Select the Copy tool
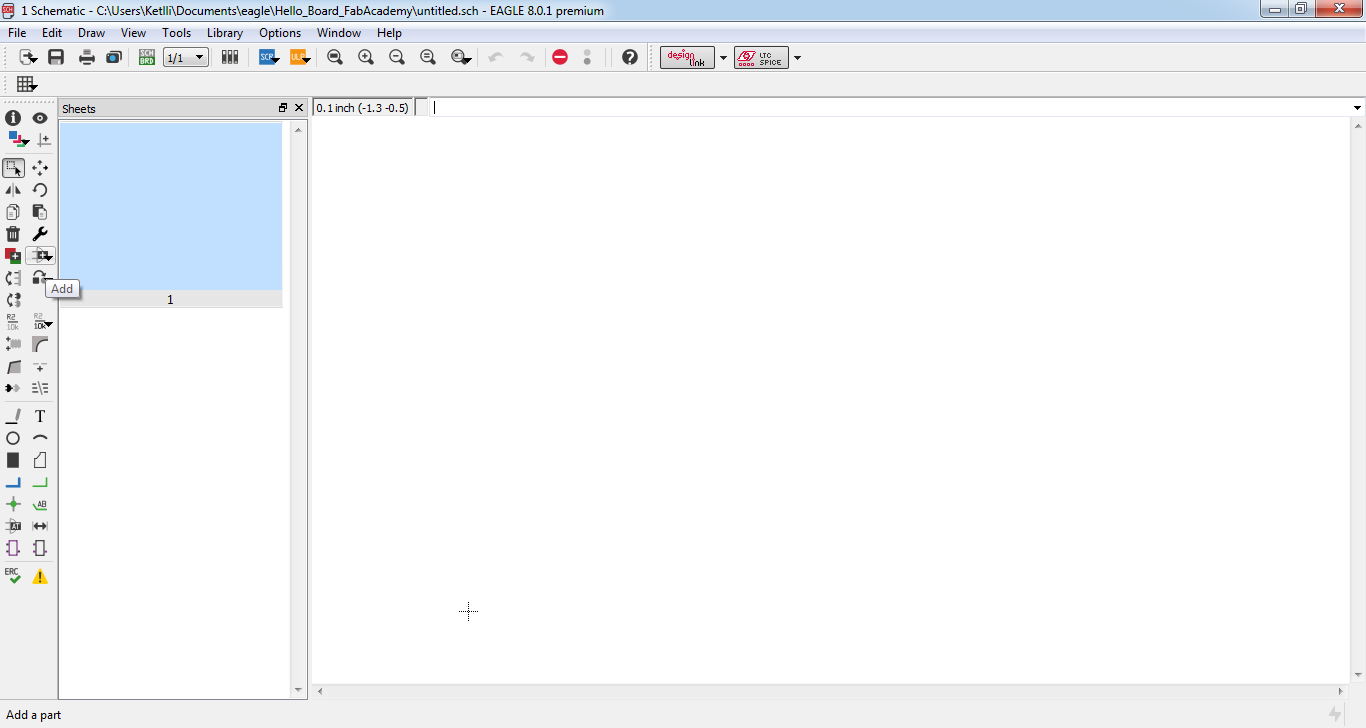Viewport: 1366px width, 728px height. 13,212
